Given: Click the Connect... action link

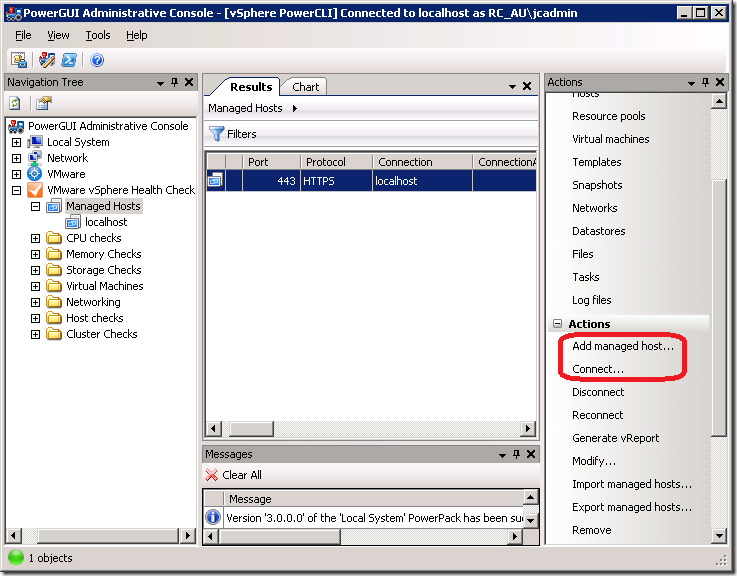Looking at the screenshot, I should pyautogui.click(x=597, y=369).
